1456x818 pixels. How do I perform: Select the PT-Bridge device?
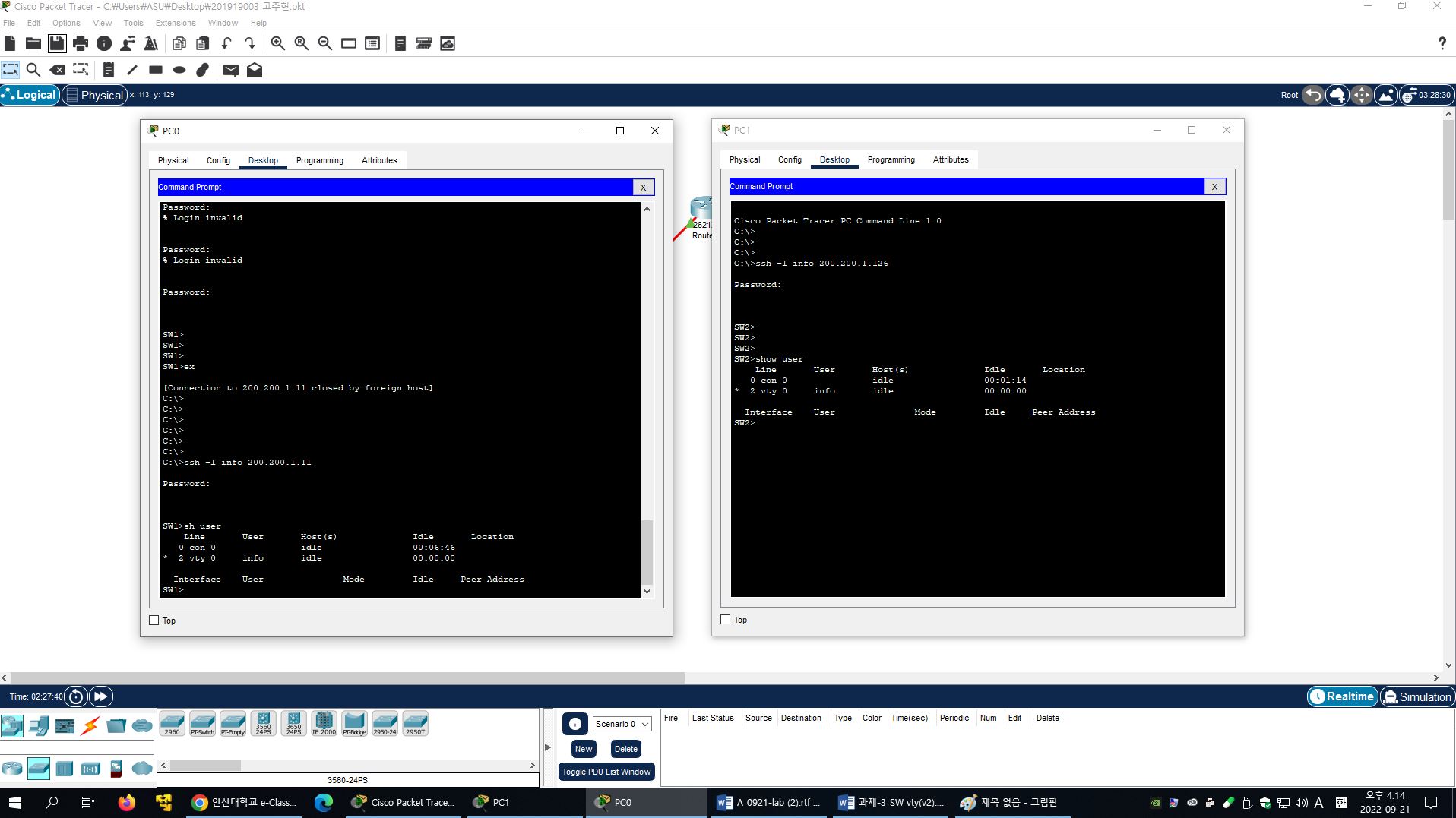click(354, 724)
